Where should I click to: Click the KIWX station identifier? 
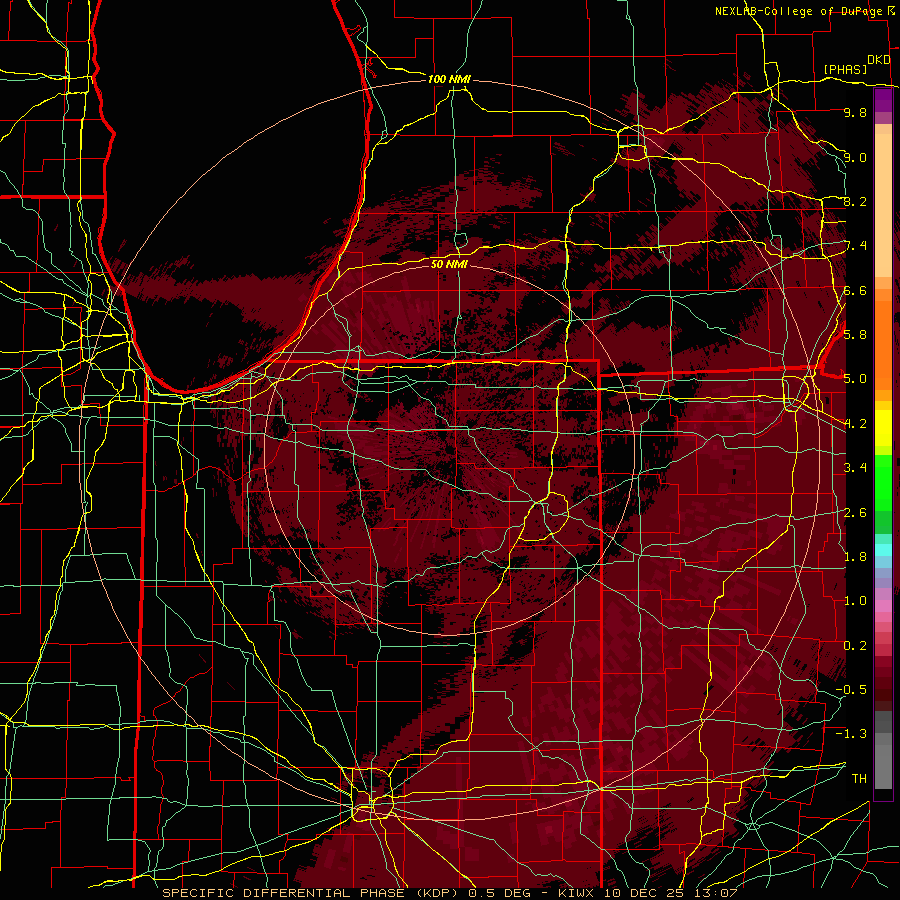tap(577, 893)
